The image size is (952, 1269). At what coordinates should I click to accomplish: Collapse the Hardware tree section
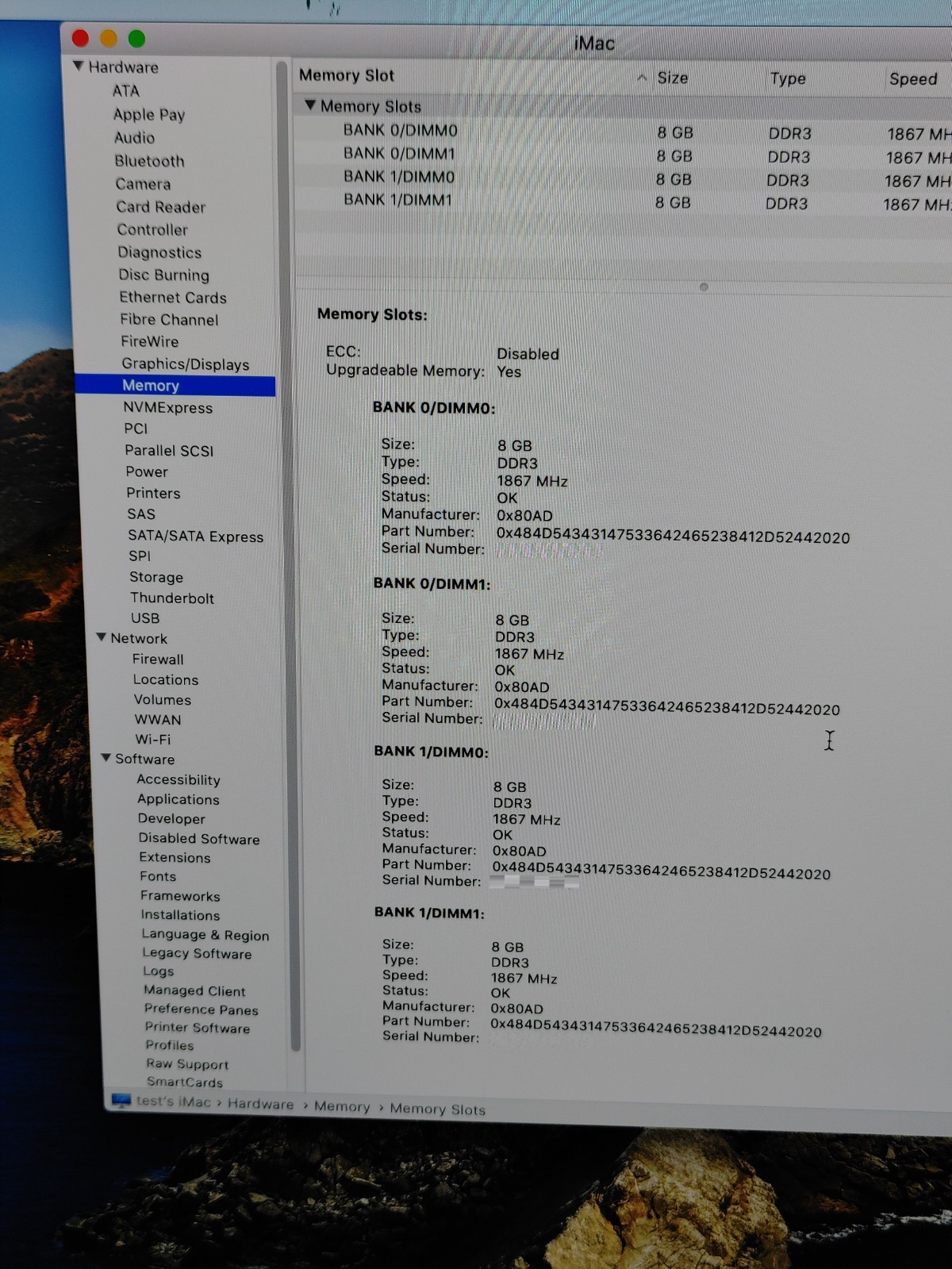pos(78,66)
